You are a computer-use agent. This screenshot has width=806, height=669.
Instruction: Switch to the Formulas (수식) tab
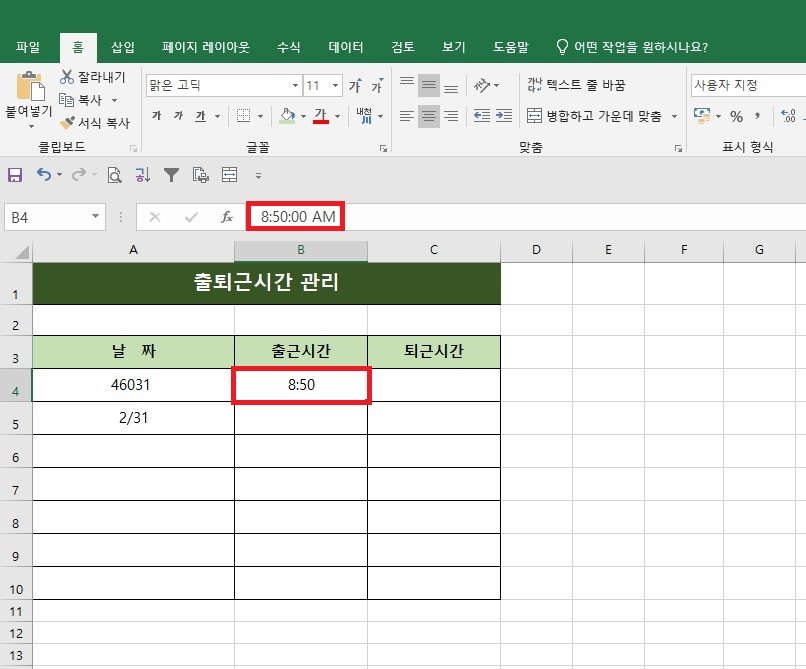[x=288, y=47]
